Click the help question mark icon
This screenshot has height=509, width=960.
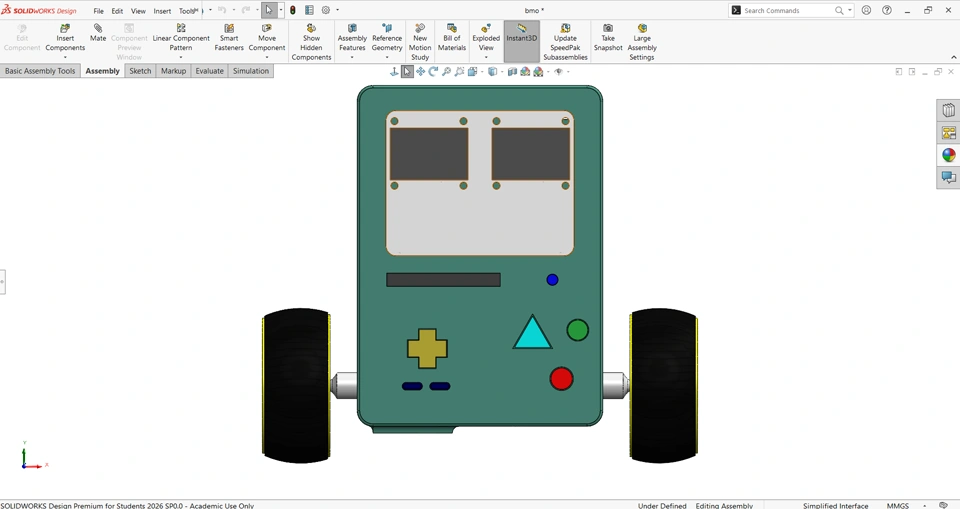click(887, 10)
